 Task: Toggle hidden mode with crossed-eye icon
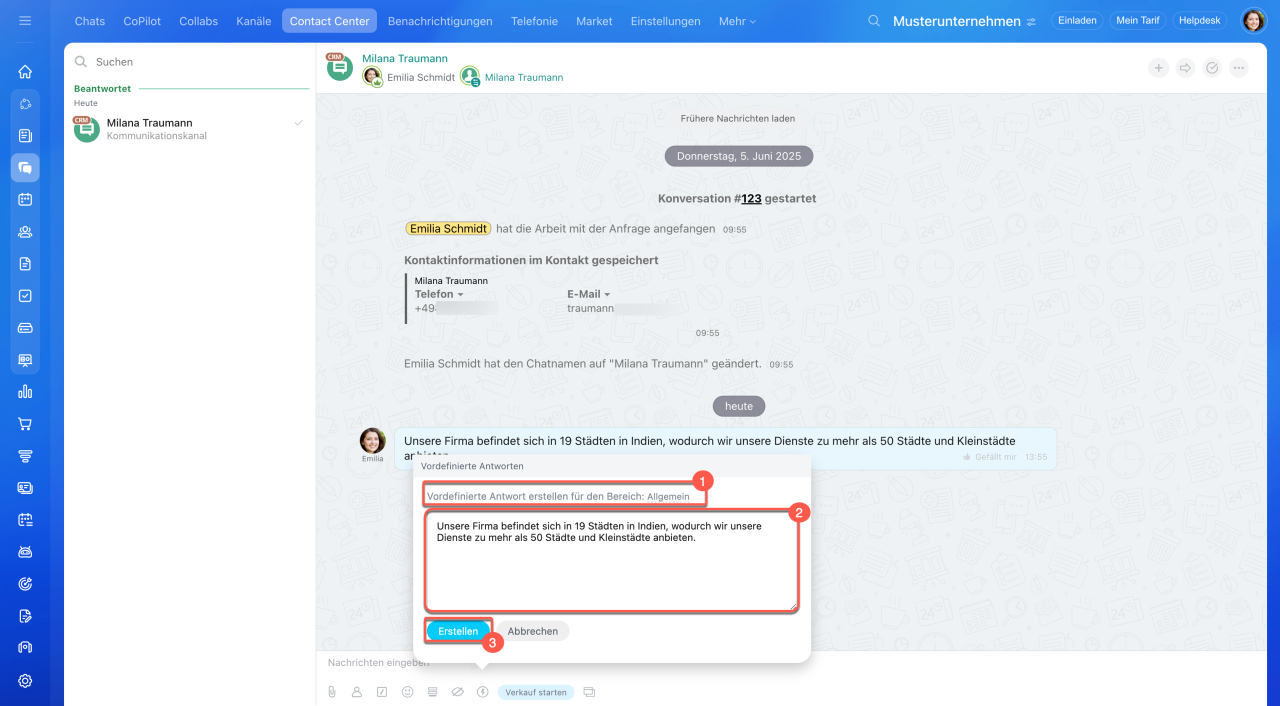[x=457, y=692]
